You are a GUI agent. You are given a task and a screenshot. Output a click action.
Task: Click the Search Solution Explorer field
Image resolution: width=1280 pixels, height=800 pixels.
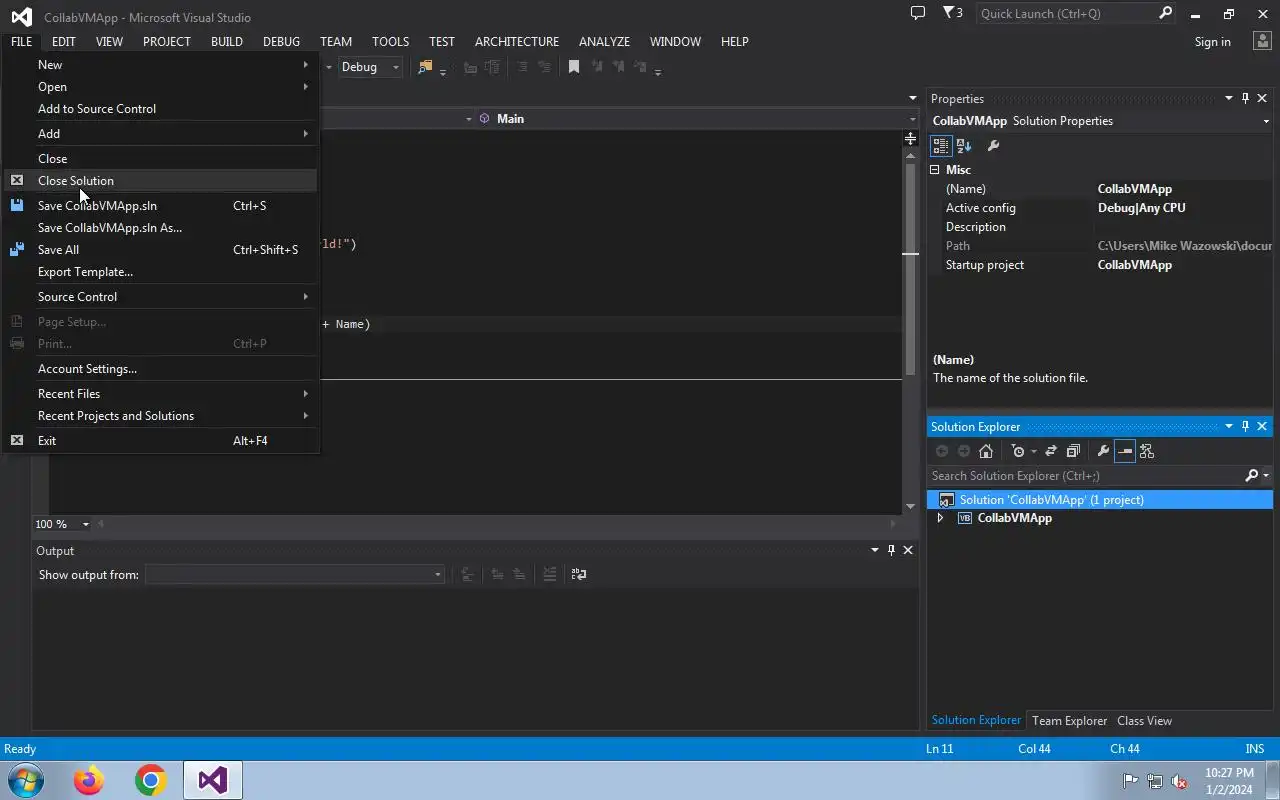1086,476
